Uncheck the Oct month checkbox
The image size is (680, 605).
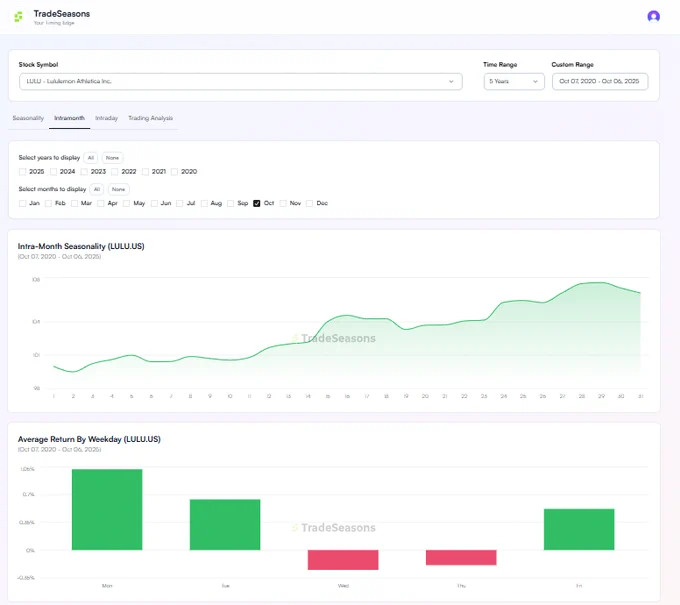pos(257,203)
